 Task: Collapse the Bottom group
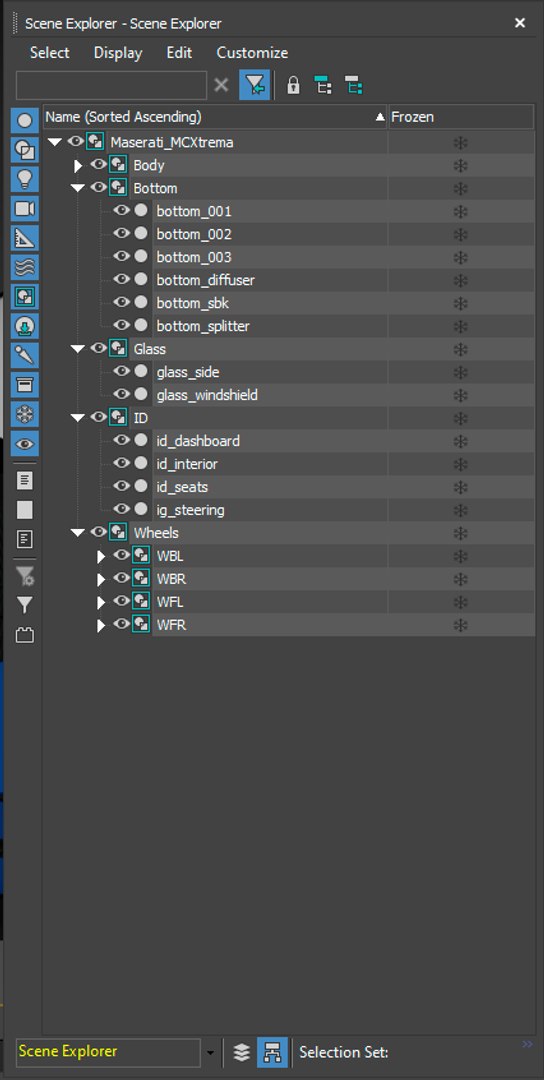[x=78, y=188]
